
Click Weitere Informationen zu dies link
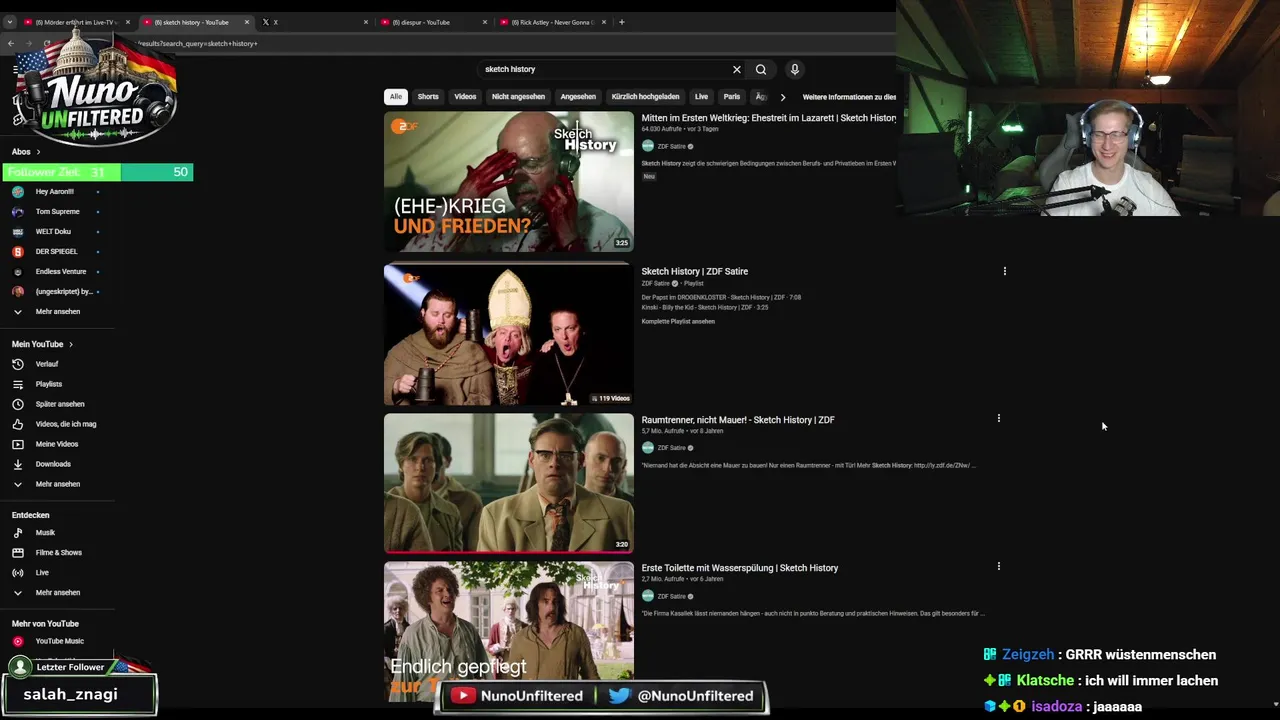point(849,97)
